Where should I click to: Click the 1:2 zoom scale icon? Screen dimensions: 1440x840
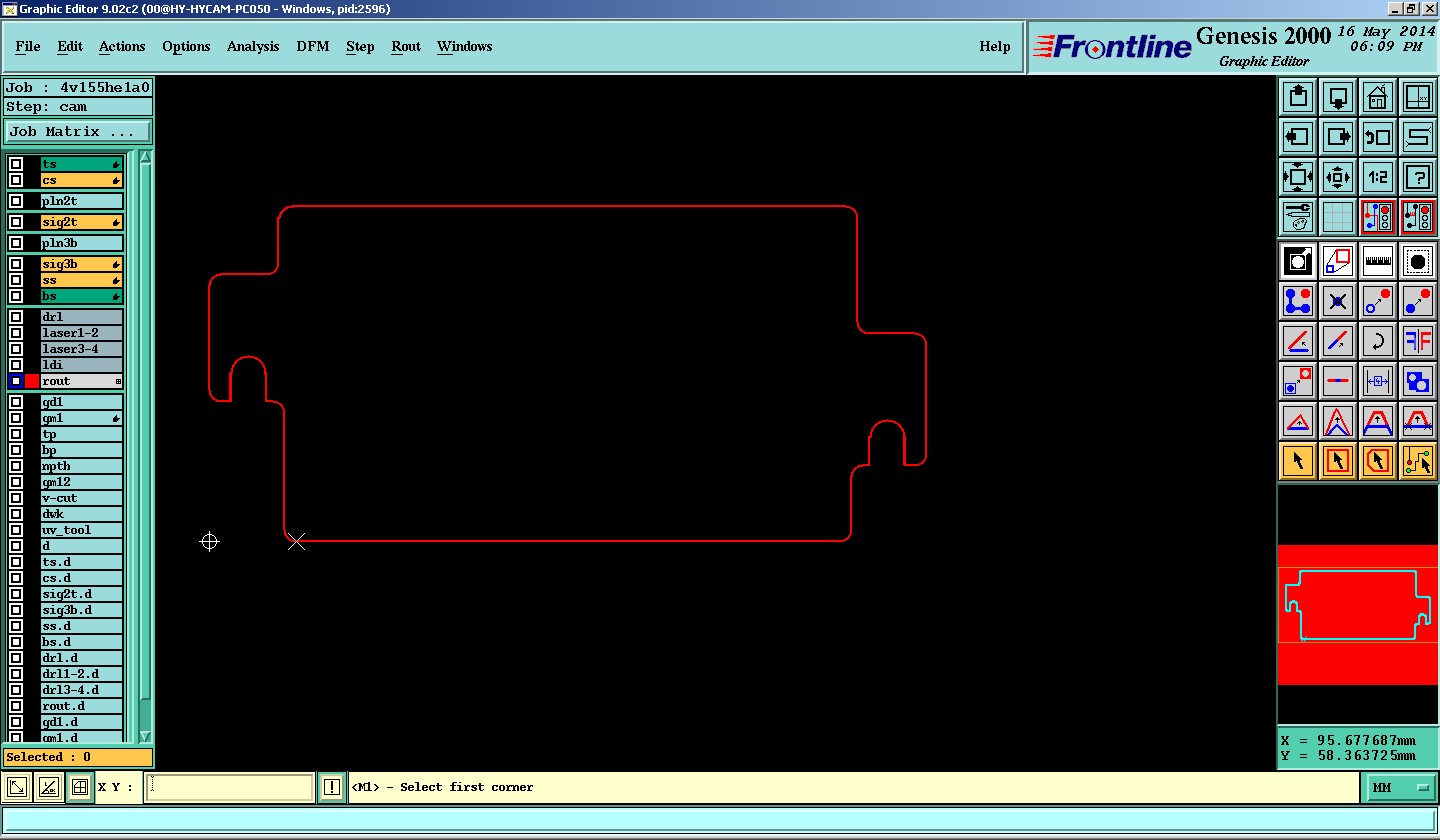pos(1378,177)
